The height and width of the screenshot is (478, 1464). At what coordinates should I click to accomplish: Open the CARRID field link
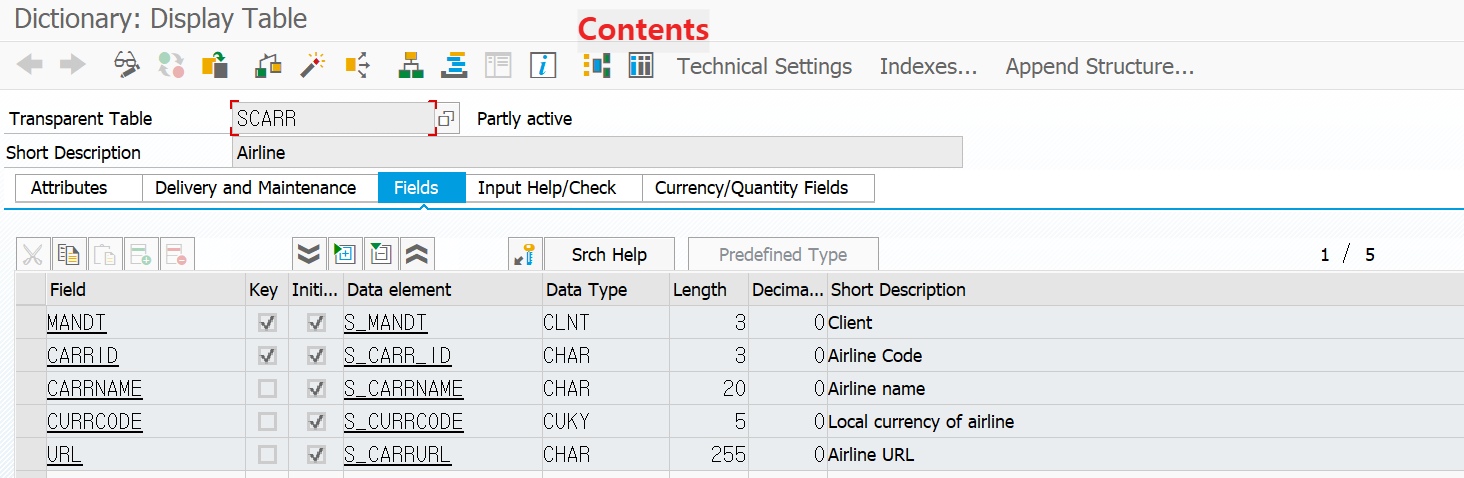pos(82,356)
